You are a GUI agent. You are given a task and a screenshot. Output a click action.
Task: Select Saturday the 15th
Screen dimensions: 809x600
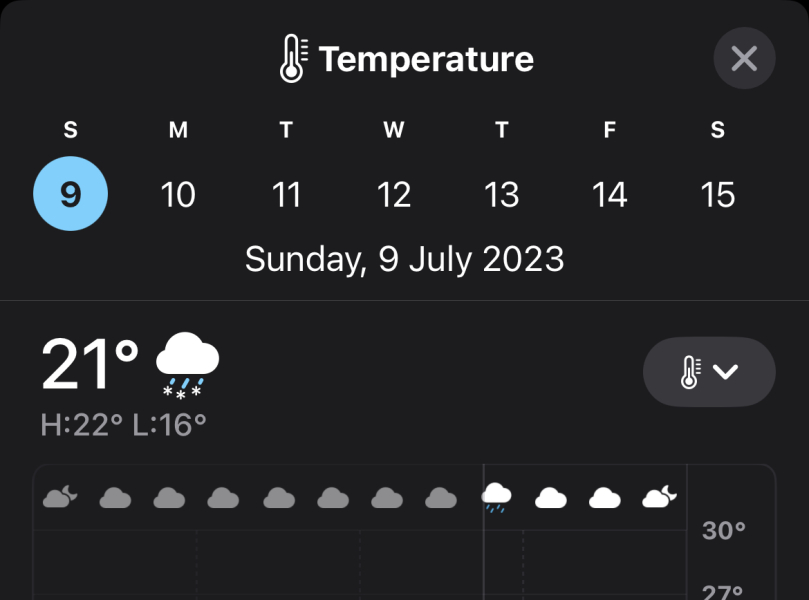click(717, 195)
